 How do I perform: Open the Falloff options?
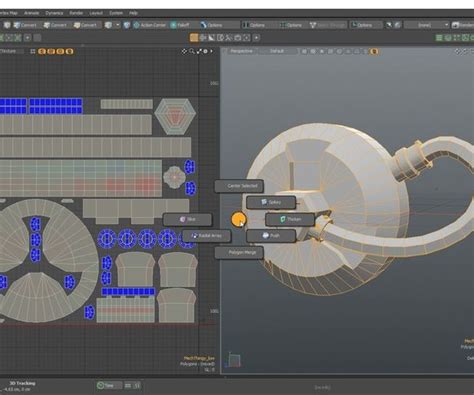coord(180,25)
